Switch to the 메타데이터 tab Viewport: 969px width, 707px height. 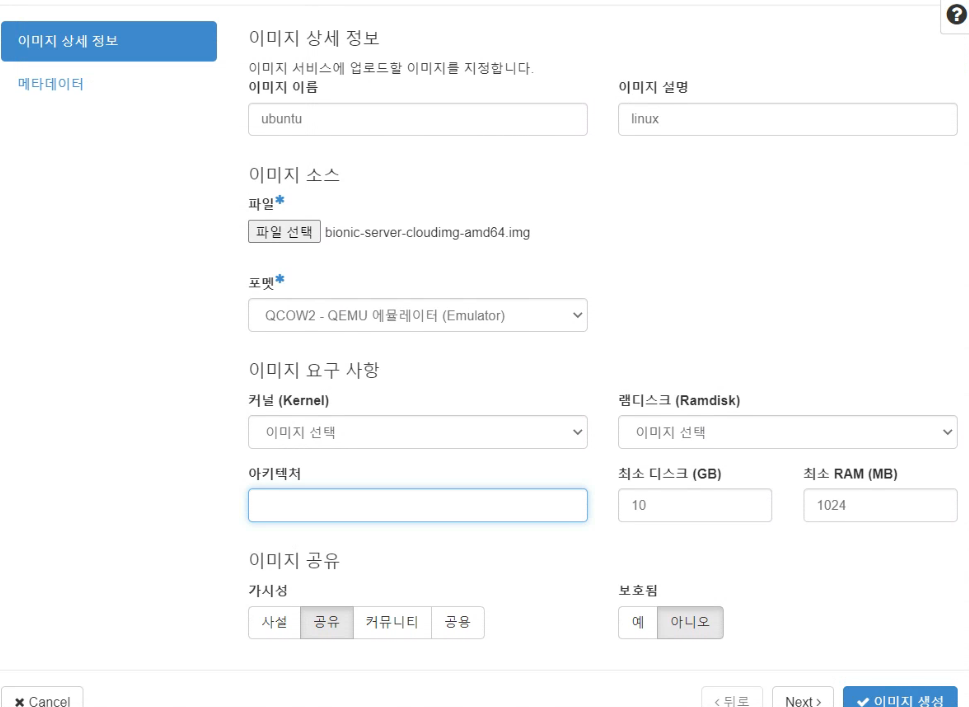tap(51, 83)
